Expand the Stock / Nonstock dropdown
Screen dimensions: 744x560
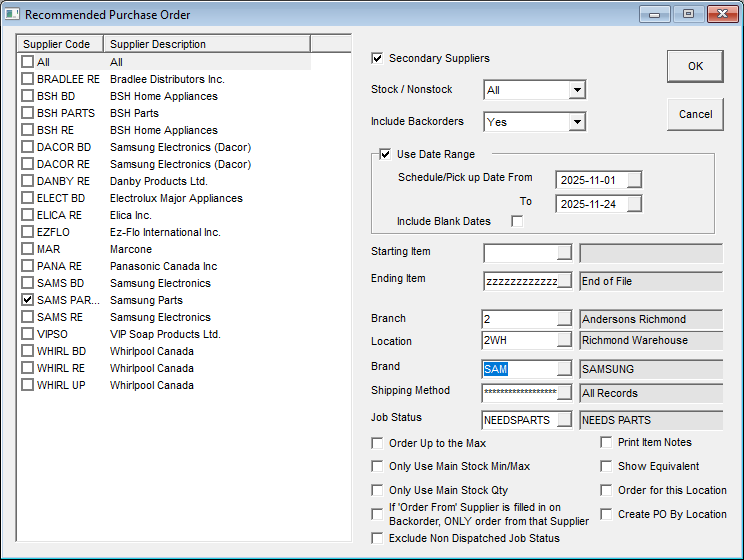pos(576,90)
